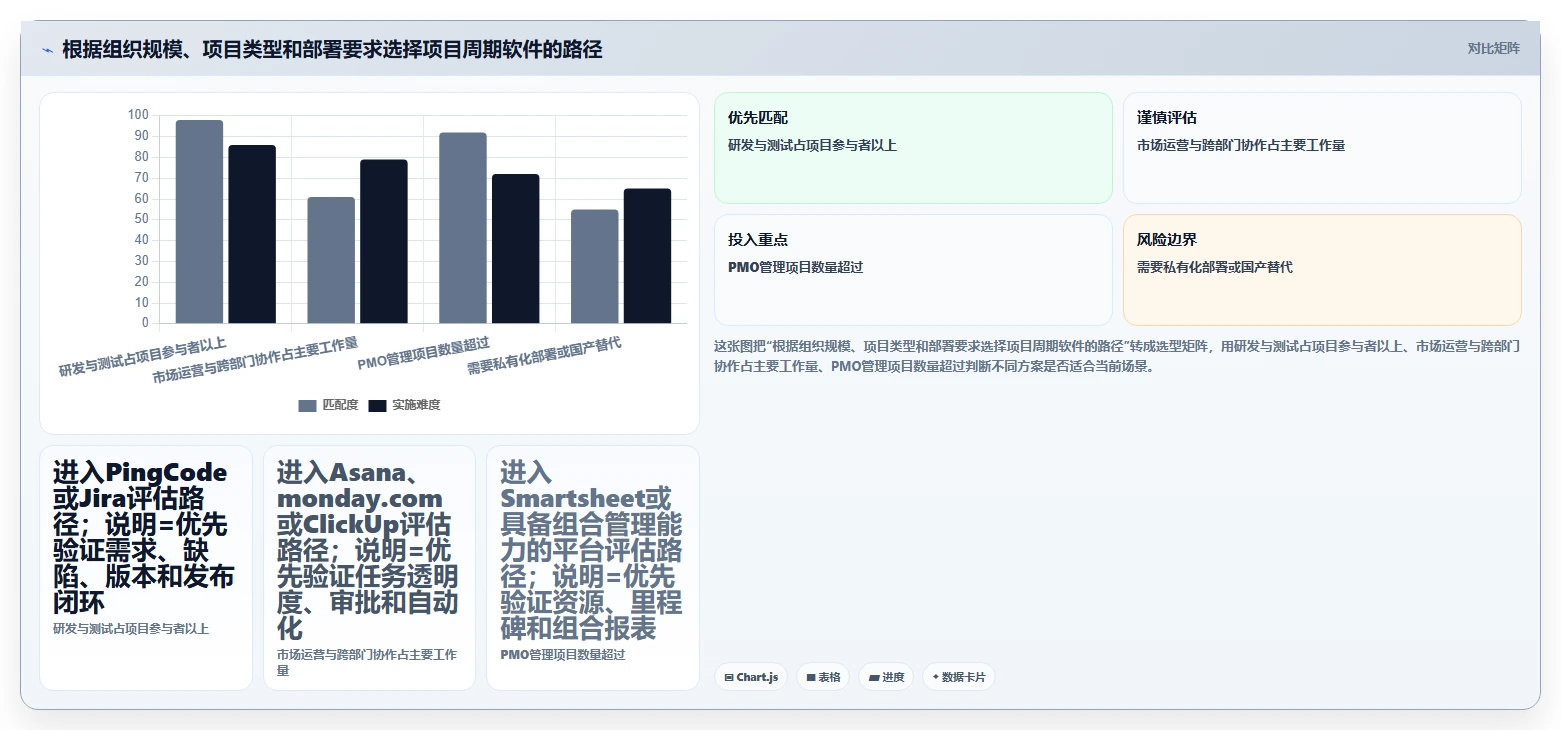This screenshot has height=730, width=1561.
Task: Toggle the 实施难度 legend entry
Action: click(404, 405)
